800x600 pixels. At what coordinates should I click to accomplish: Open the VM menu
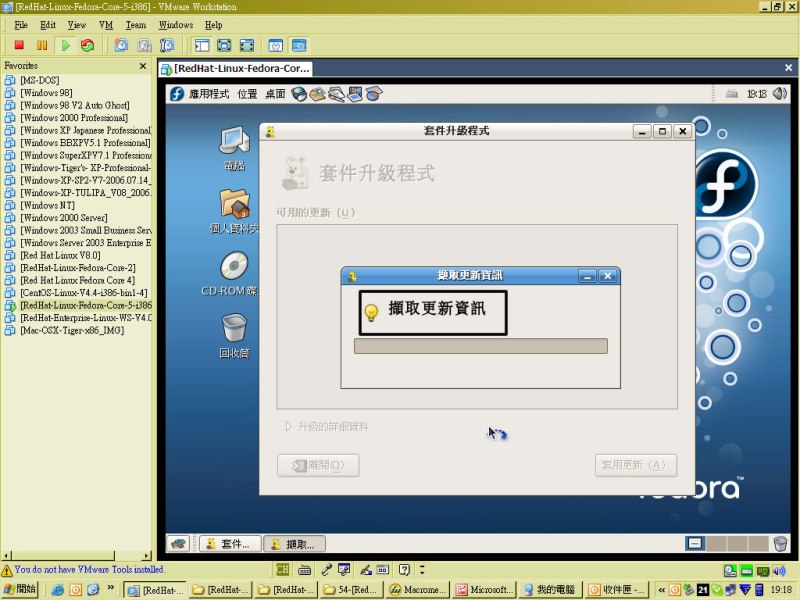tap(106, 25)
